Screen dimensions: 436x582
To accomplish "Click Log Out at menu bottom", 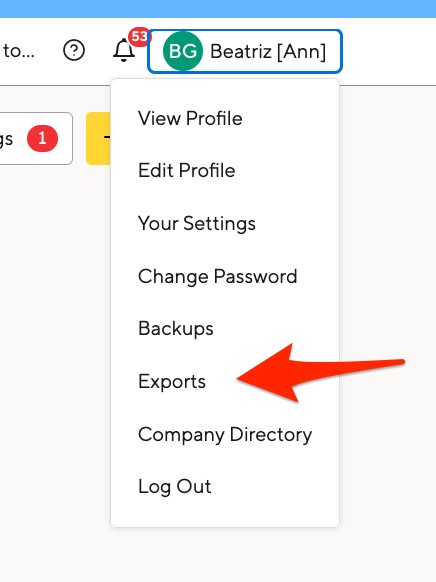I will click(174, 487).
